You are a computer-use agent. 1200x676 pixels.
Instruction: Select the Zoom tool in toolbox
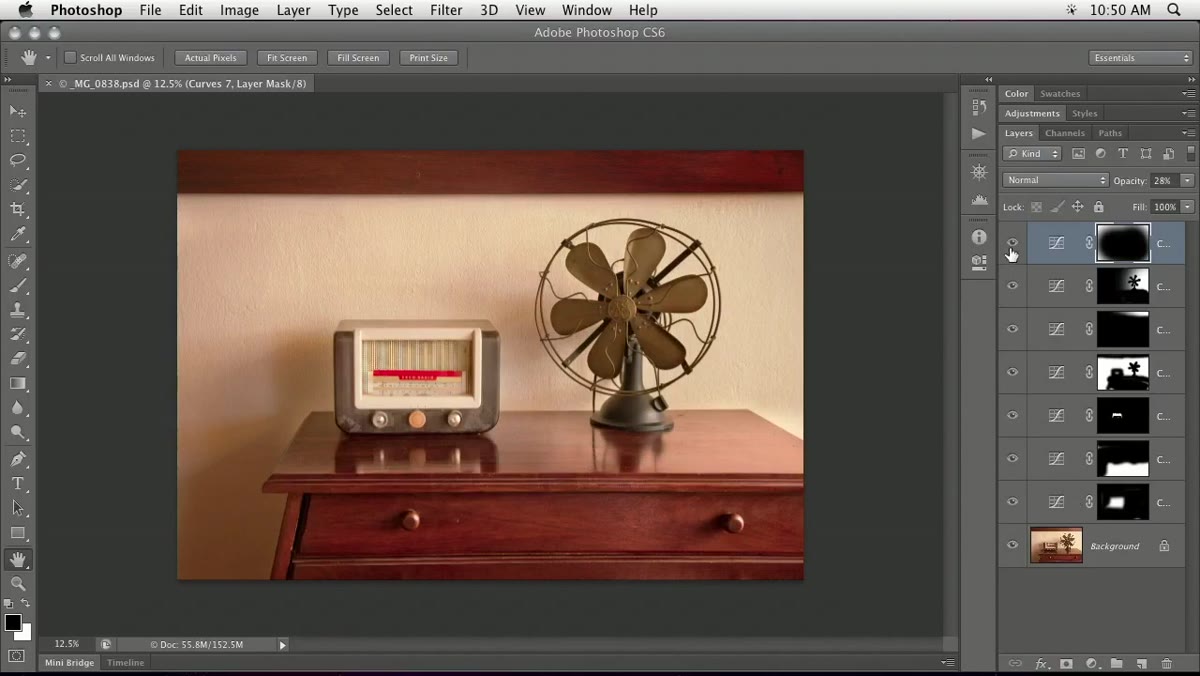coord(18,583)
